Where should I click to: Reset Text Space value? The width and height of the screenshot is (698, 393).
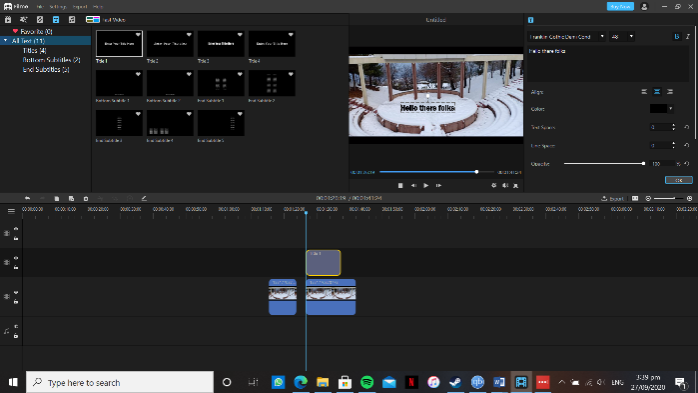click(686, 127)
